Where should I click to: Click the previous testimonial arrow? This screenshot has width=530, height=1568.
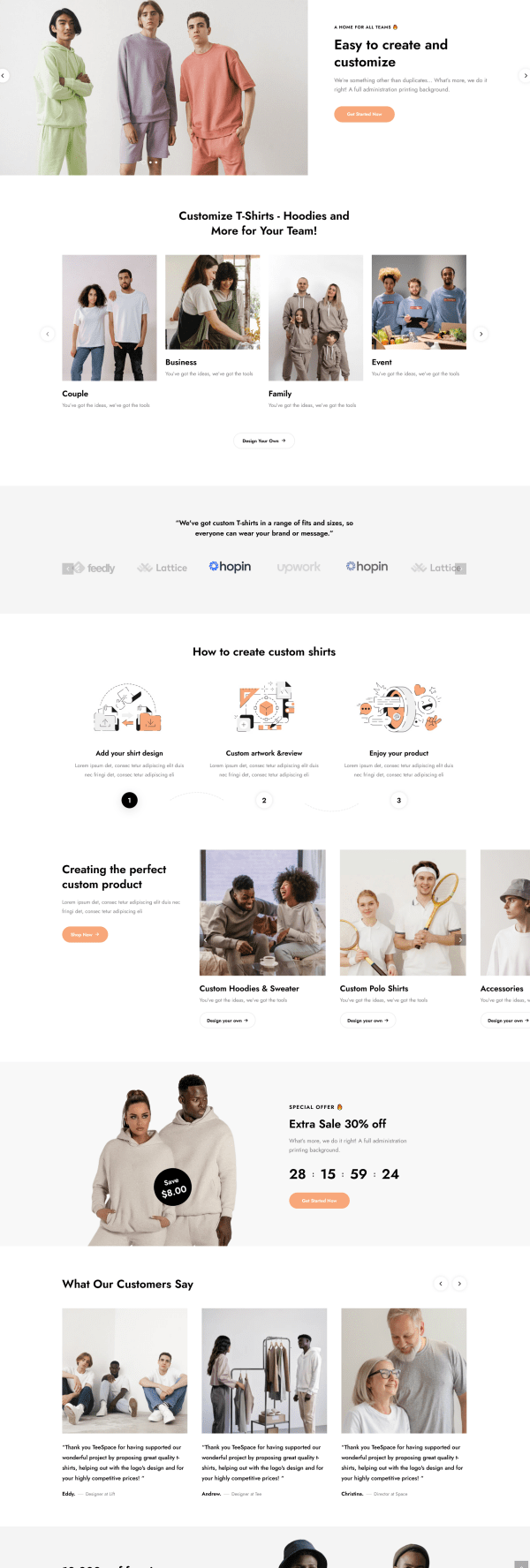point(441,1284)
